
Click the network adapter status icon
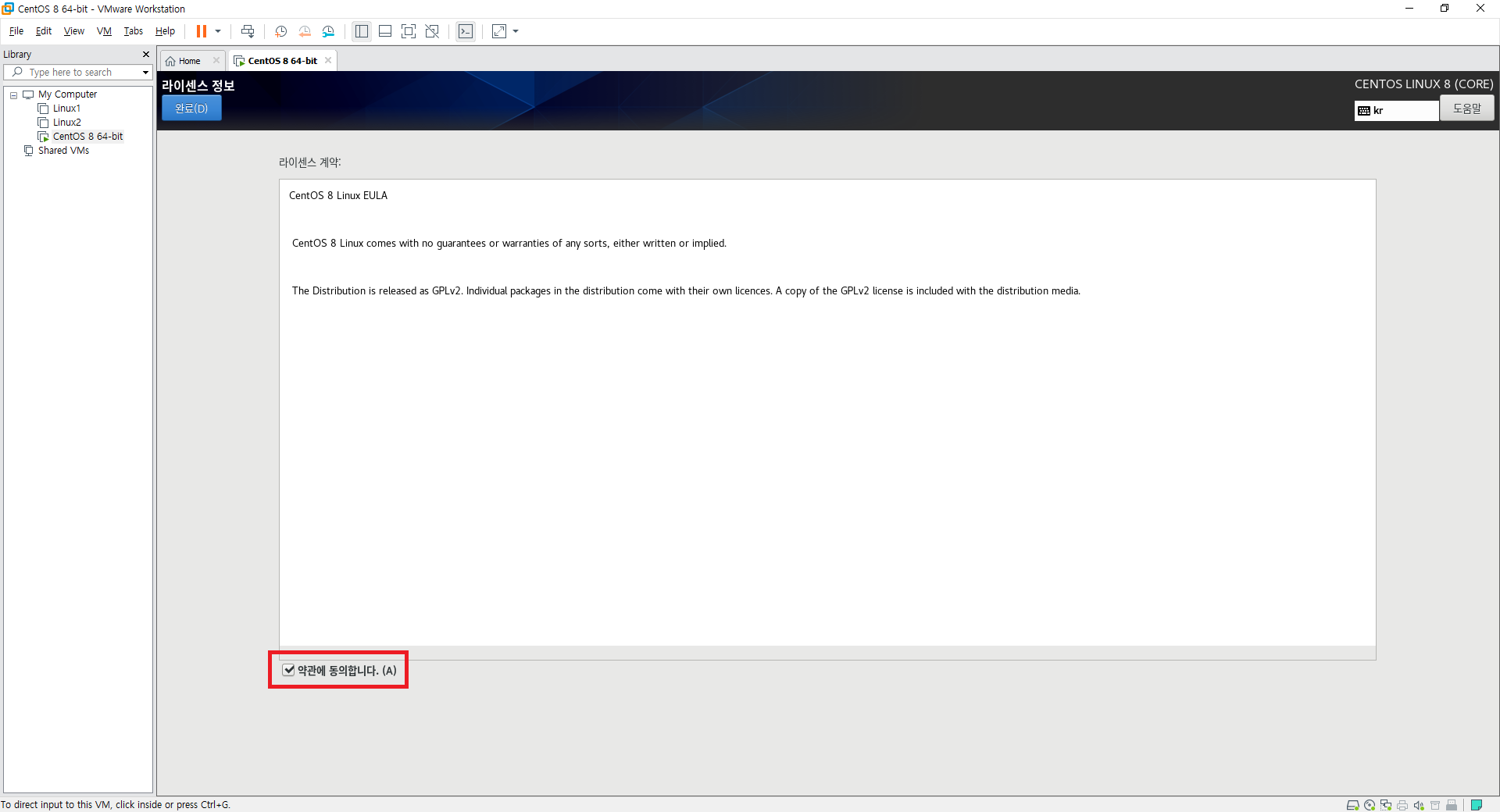click(x=1386, y=805)
